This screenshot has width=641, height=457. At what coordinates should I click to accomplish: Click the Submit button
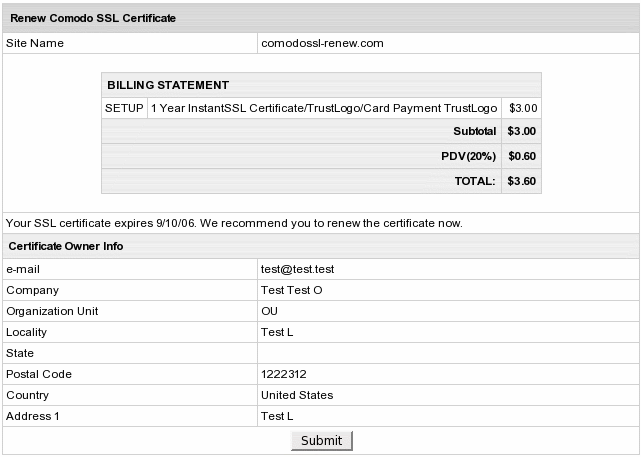(321, 440)
